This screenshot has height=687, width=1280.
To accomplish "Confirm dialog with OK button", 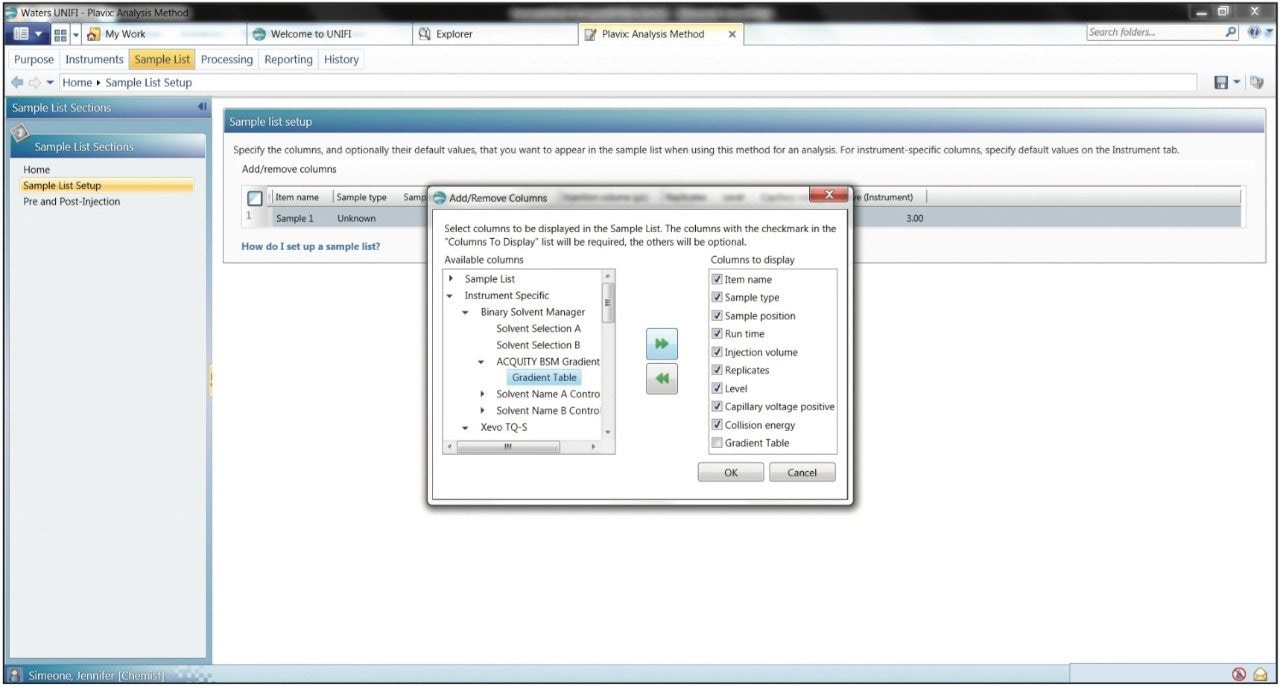I will pos(731,473).
